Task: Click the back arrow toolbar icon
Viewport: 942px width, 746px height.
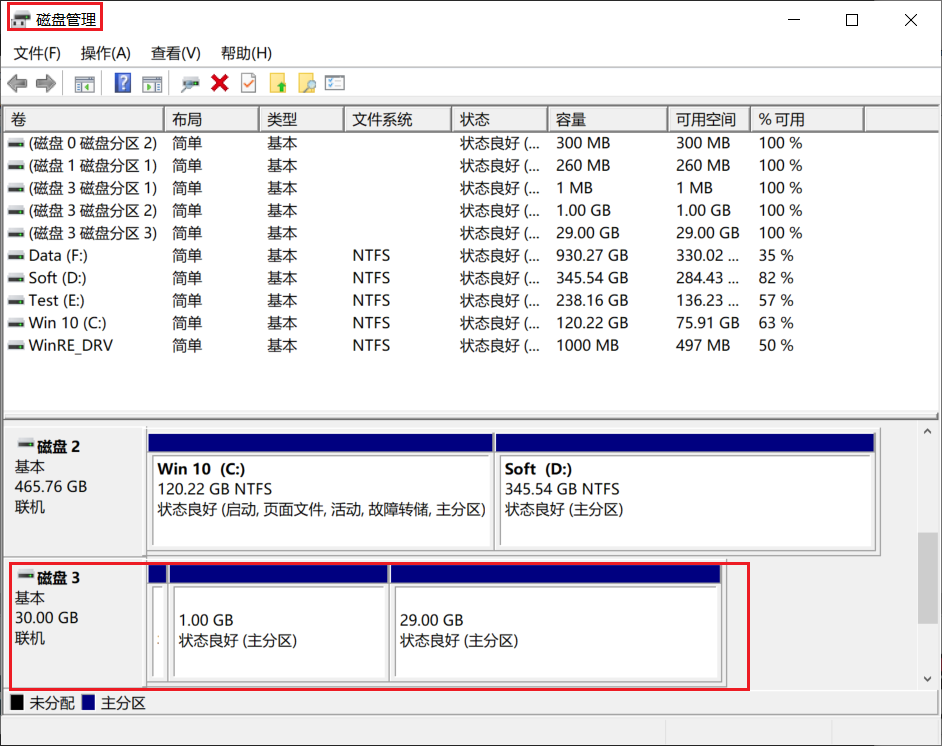Action: point(17,83)
